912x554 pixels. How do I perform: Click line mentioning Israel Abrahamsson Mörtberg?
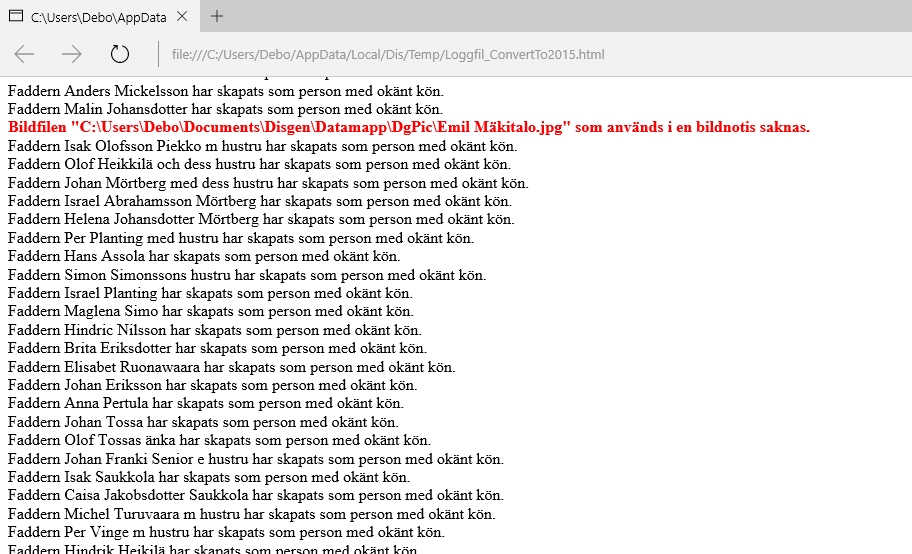point(260,201)
